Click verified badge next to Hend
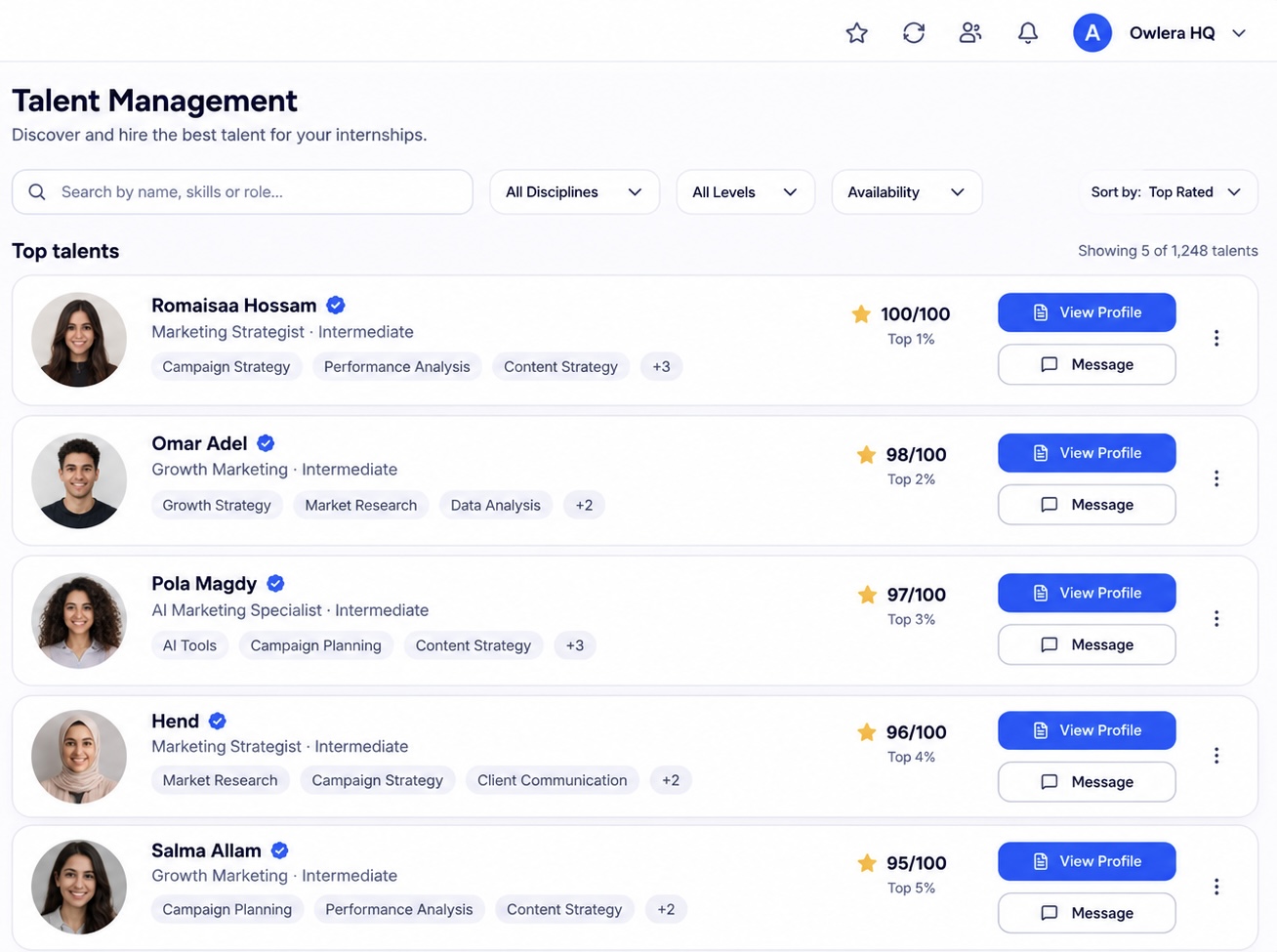 [218, 722]
